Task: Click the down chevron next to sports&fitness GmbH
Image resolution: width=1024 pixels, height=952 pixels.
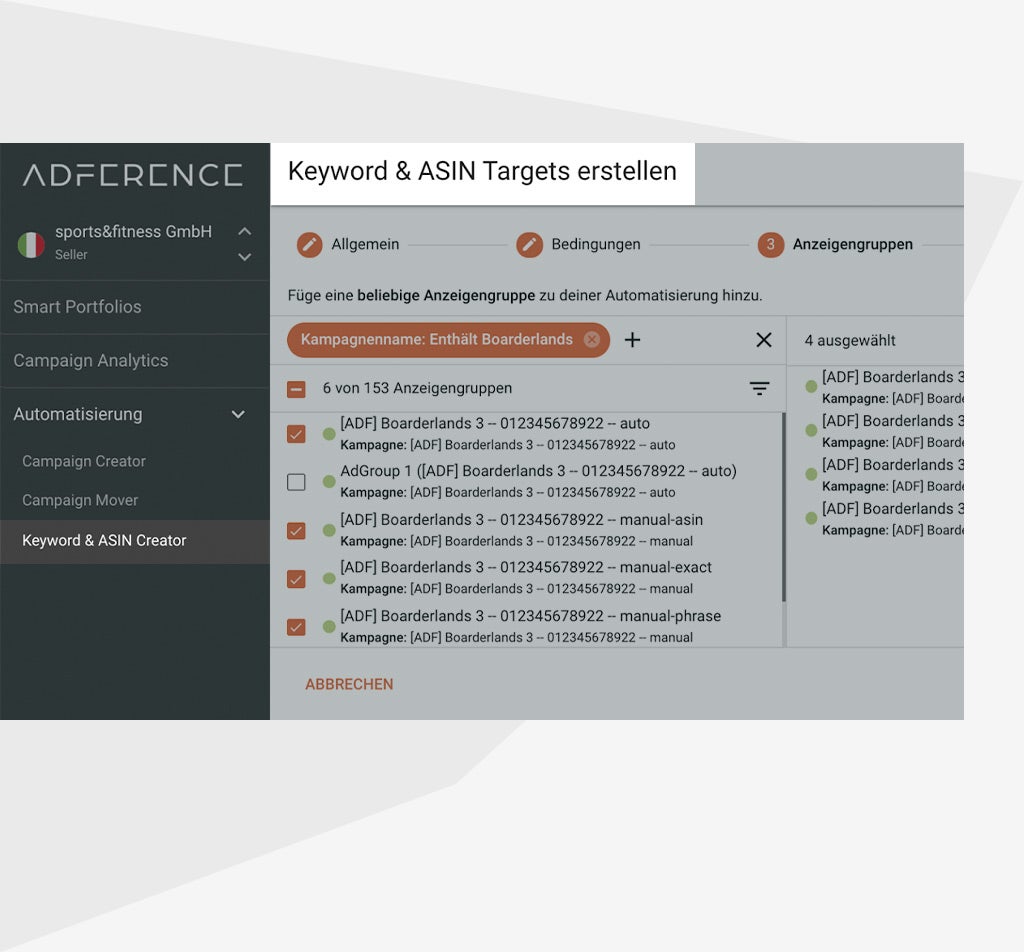Action: click(x=244, y=257)
